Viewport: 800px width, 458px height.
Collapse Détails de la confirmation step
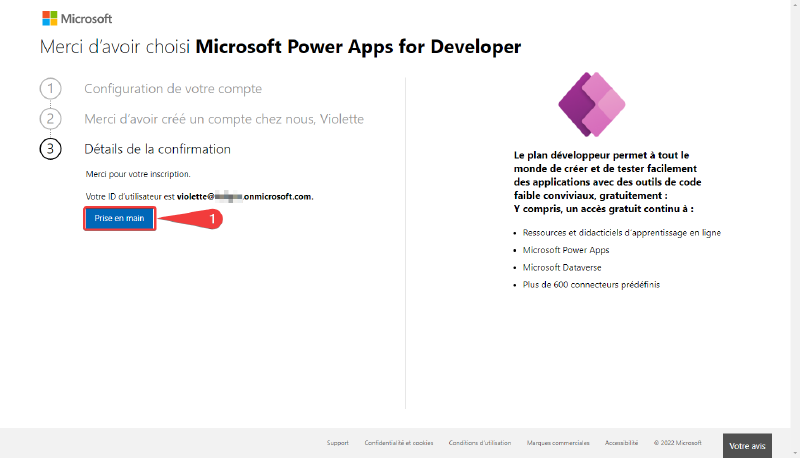pyautogui.click(x=157, y=149)
